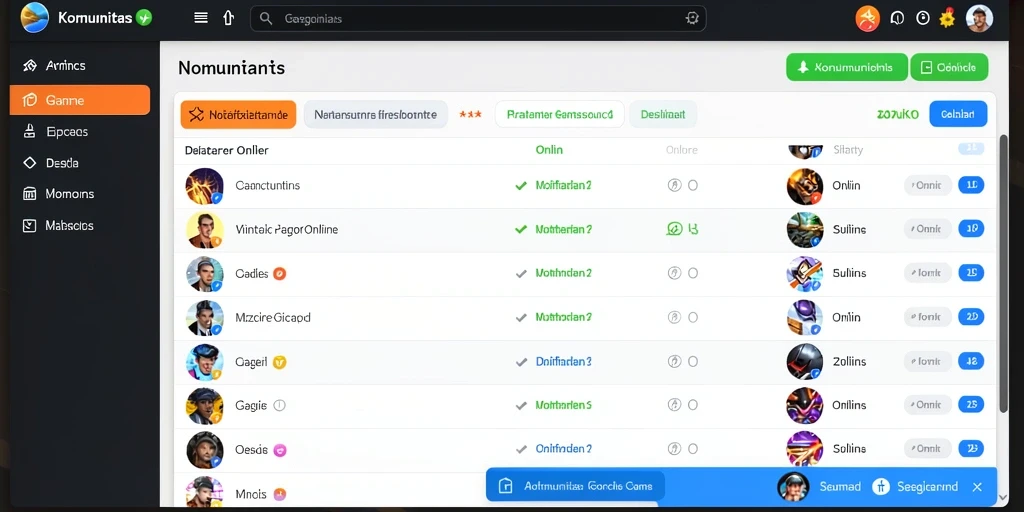Viewport: 1024px width, 512px height.
Task: Switch to the Notaftxiattamde orange tab
Action: tap(238, 115)
